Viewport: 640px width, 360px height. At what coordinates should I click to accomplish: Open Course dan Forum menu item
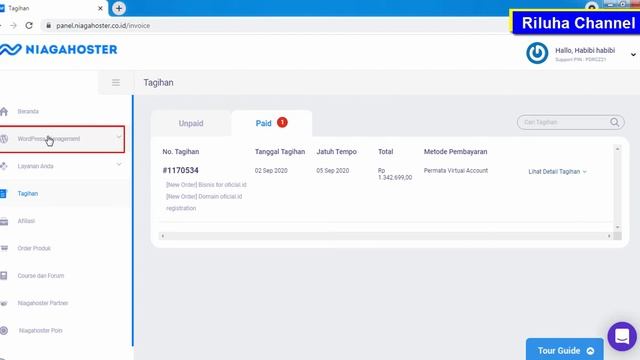(x=41, y=276)
